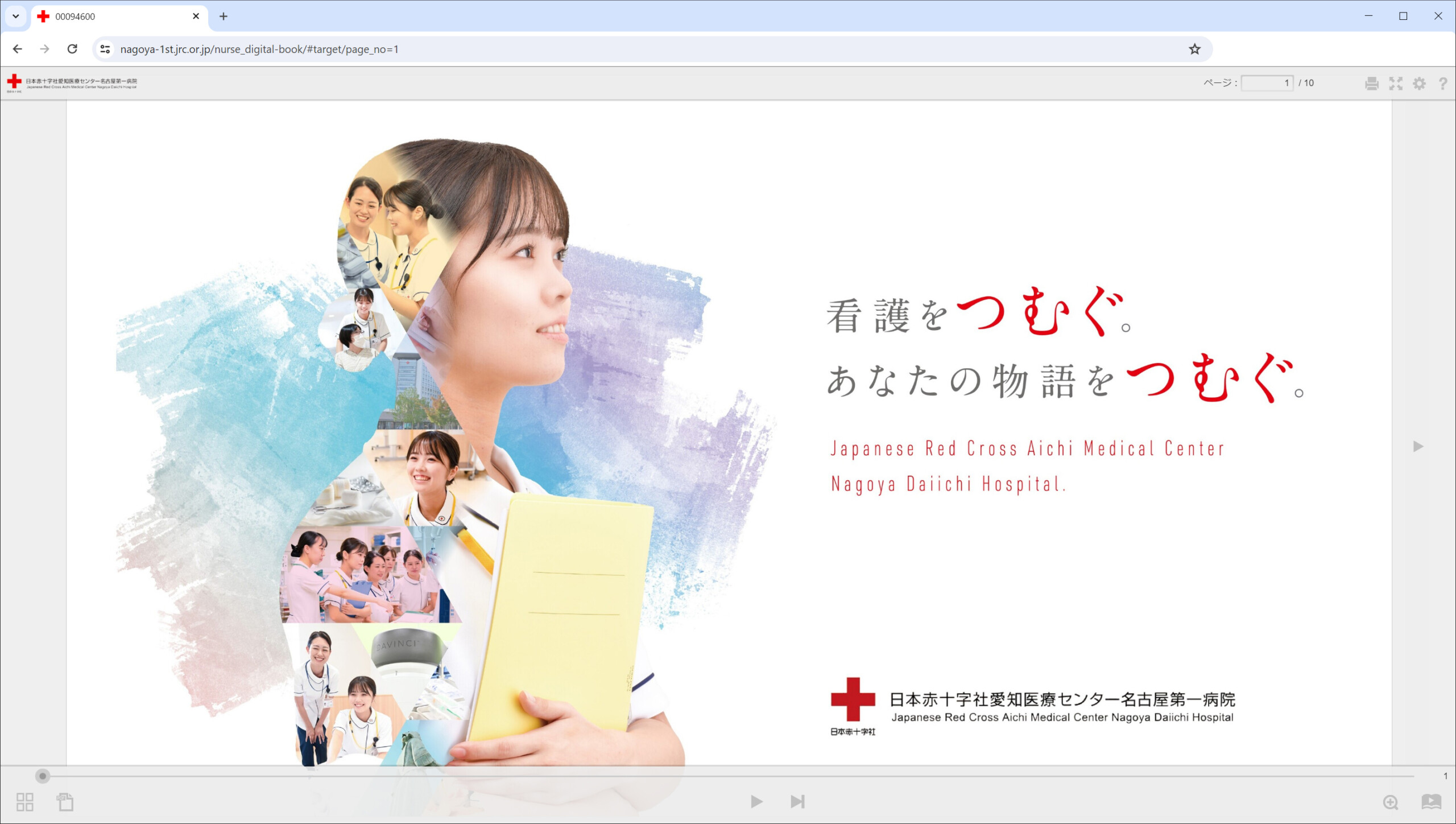The height and width of the screenshot is (824, 1456).
Task: Open viewer settings with the gear icon
Action: (x=1419, y=84)
